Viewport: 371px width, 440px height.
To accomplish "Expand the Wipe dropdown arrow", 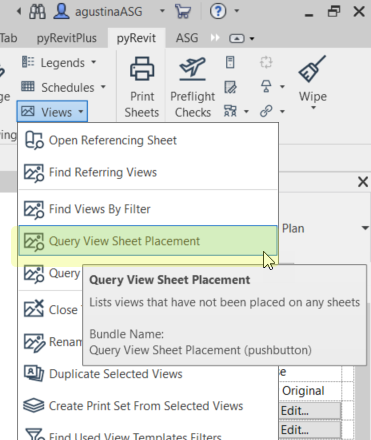I will (313, 108).
